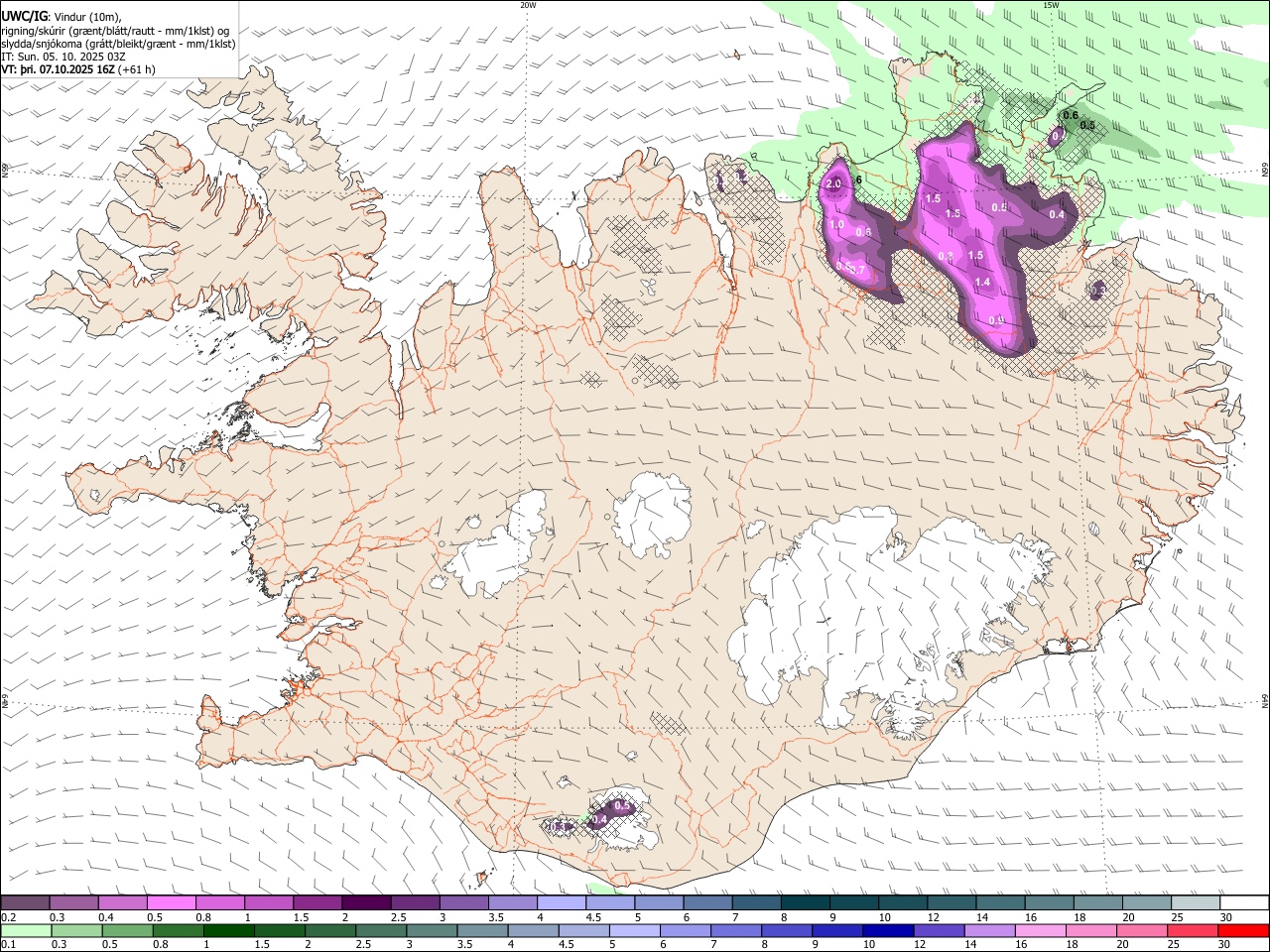Select the 0.7 snowfall value on map
This screenshot has height=952, width=1270.
tap(858, 269)
